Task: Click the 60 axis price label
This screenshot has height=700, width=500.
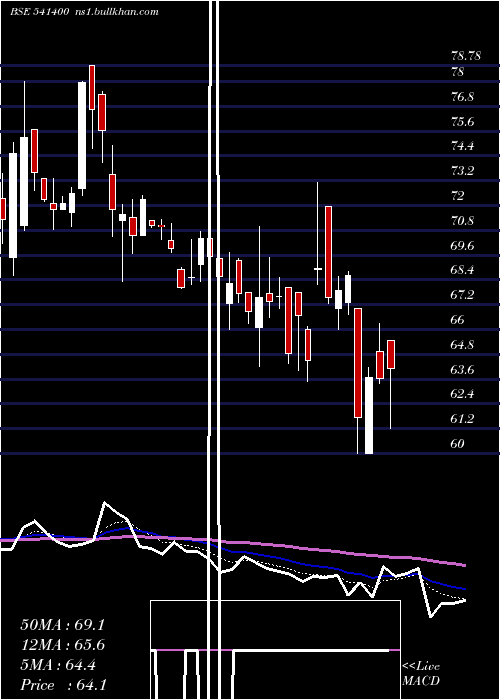Action: [x=458, y=444]
